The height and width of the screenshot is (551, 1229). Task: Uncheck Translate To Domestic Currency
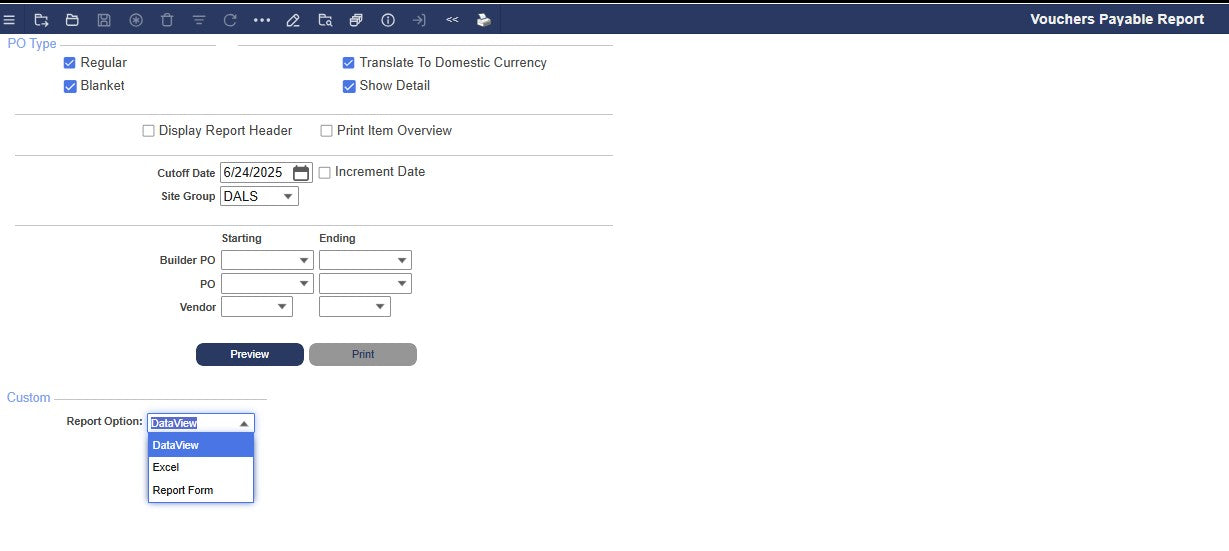click(349, 63)
